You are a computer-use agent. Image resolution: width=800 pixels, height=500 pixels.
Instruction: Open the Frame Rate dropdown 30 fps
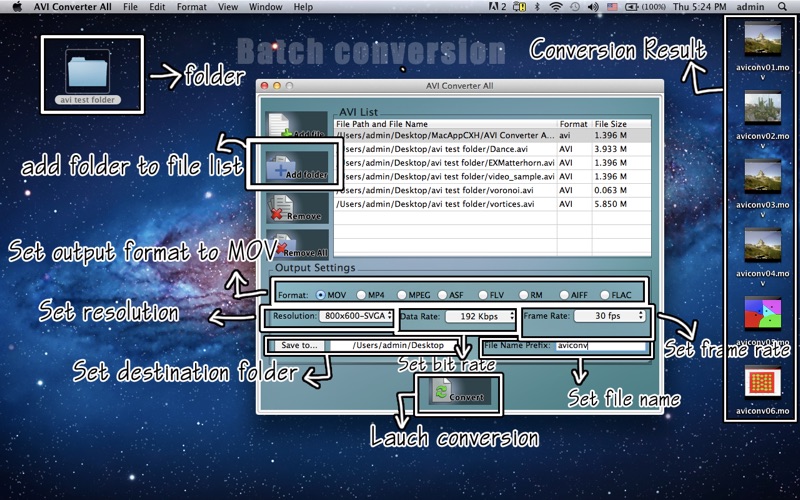tap(609, 316)
